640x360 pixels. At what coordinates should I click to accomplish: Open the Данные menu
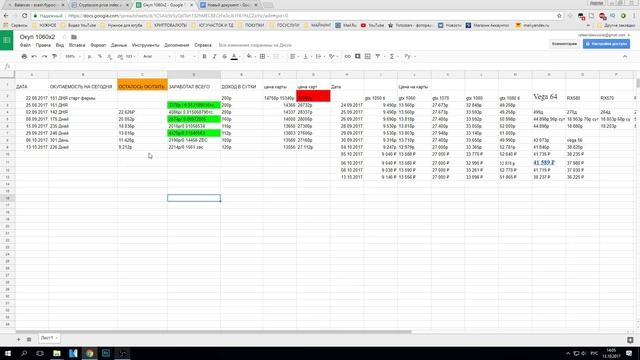119,45
